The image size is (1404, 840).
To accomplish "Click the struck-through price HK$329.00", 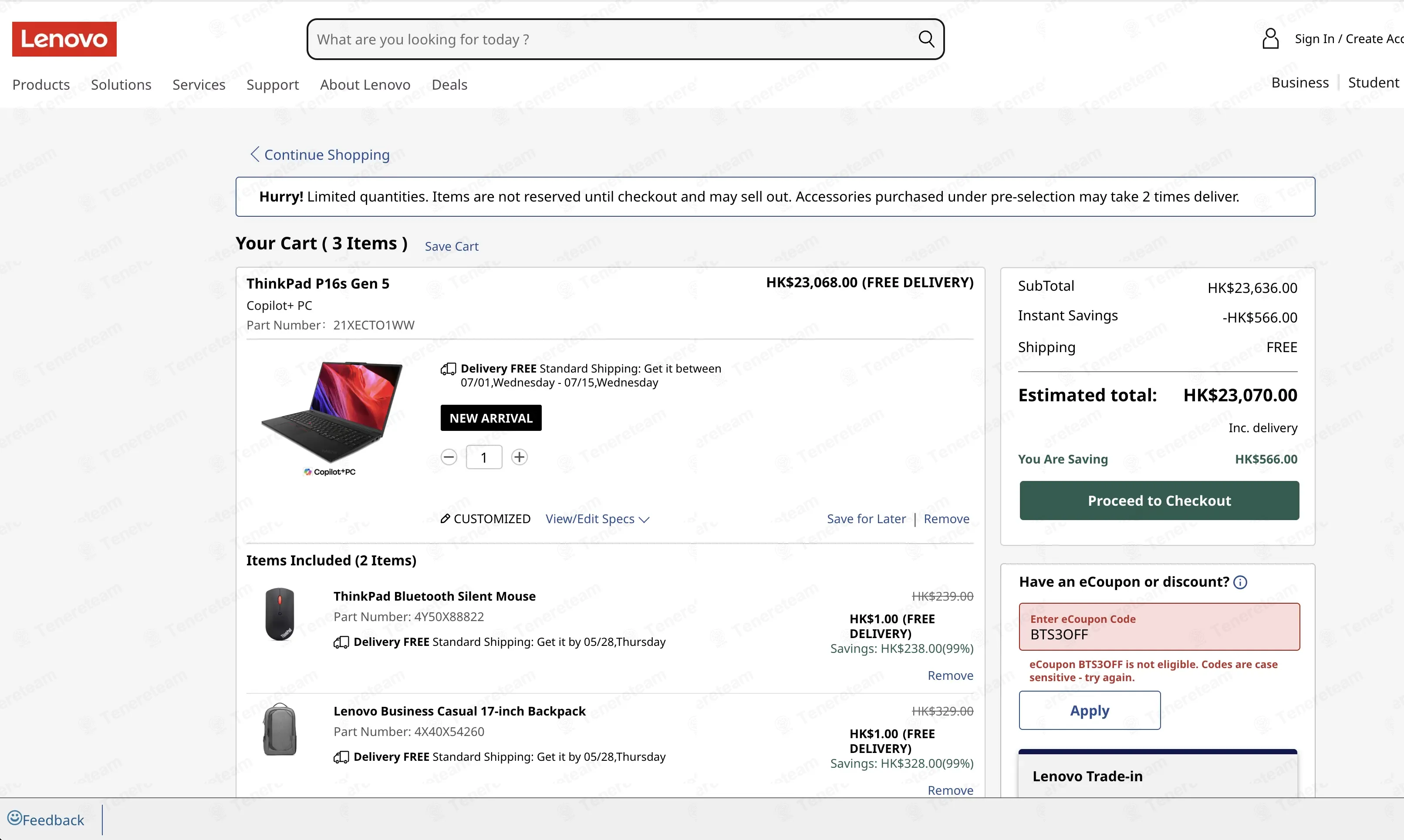I will 942,711.
